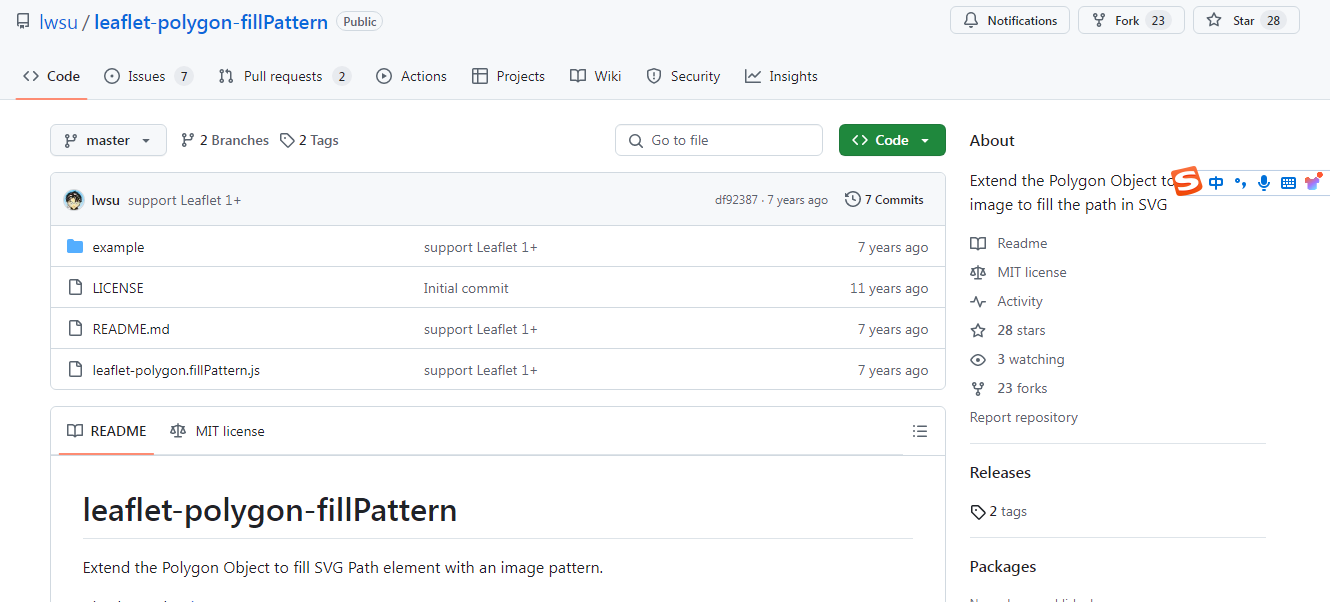Viewport: 1330px width, 602px height.
Task: Open commit message in the README.md row
Action: coord(481,329)
